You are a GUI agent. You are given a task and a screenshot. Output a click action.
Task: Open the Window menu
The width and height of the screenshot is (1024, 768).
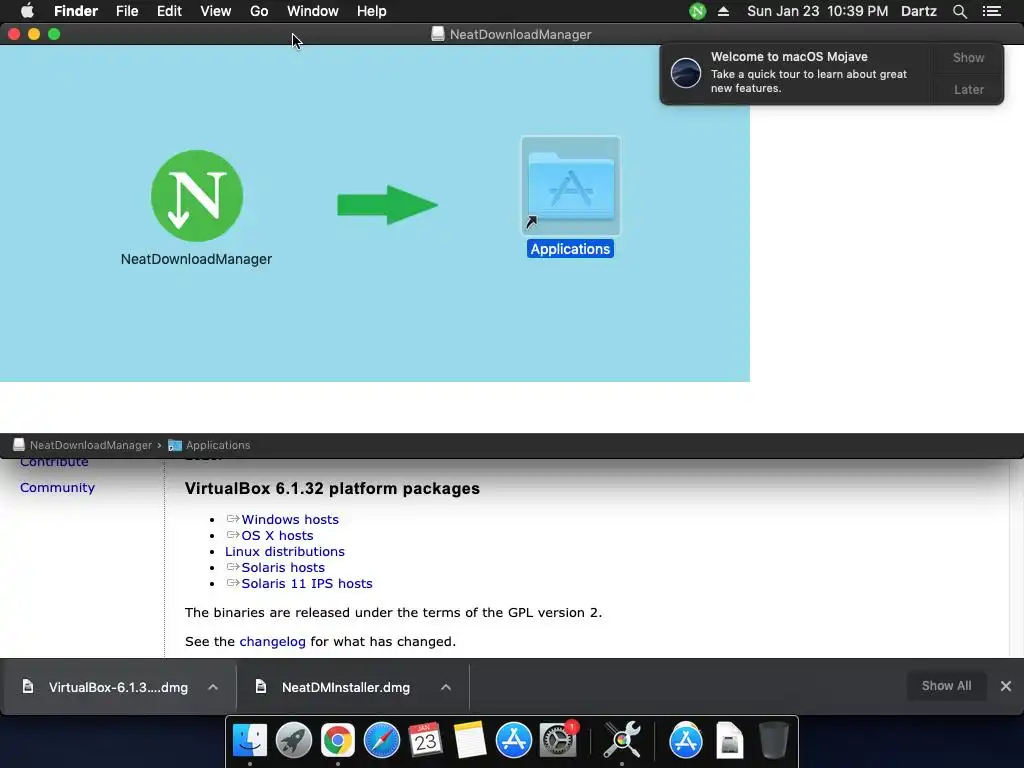point(313,11)
